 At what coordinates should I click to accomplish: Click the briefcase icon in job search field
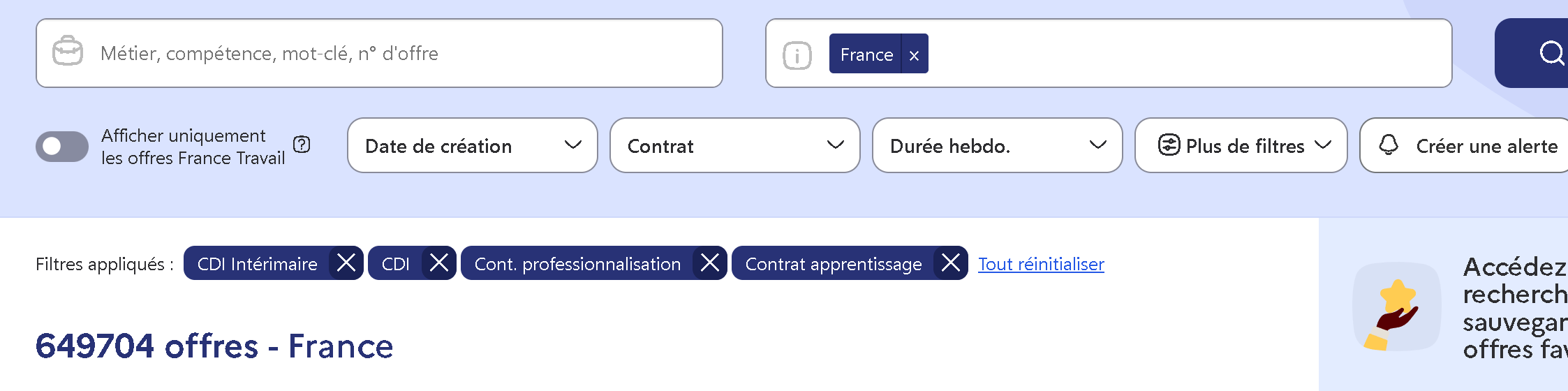(x=68, y=52)
